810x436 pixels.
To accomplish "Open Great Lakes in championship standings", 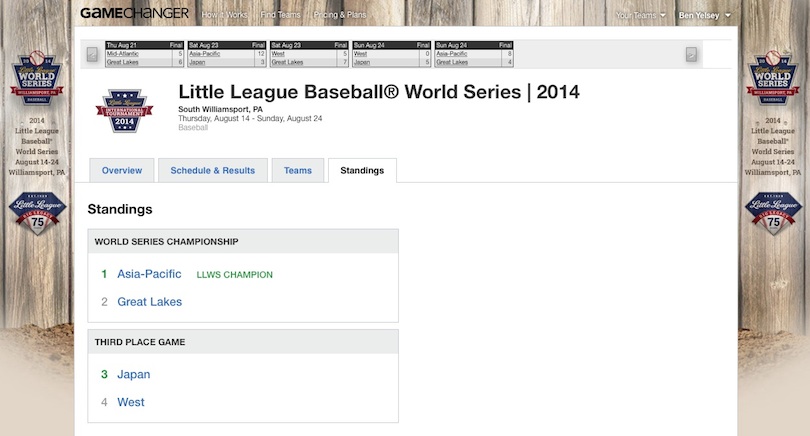I will [x=150, y=302].
